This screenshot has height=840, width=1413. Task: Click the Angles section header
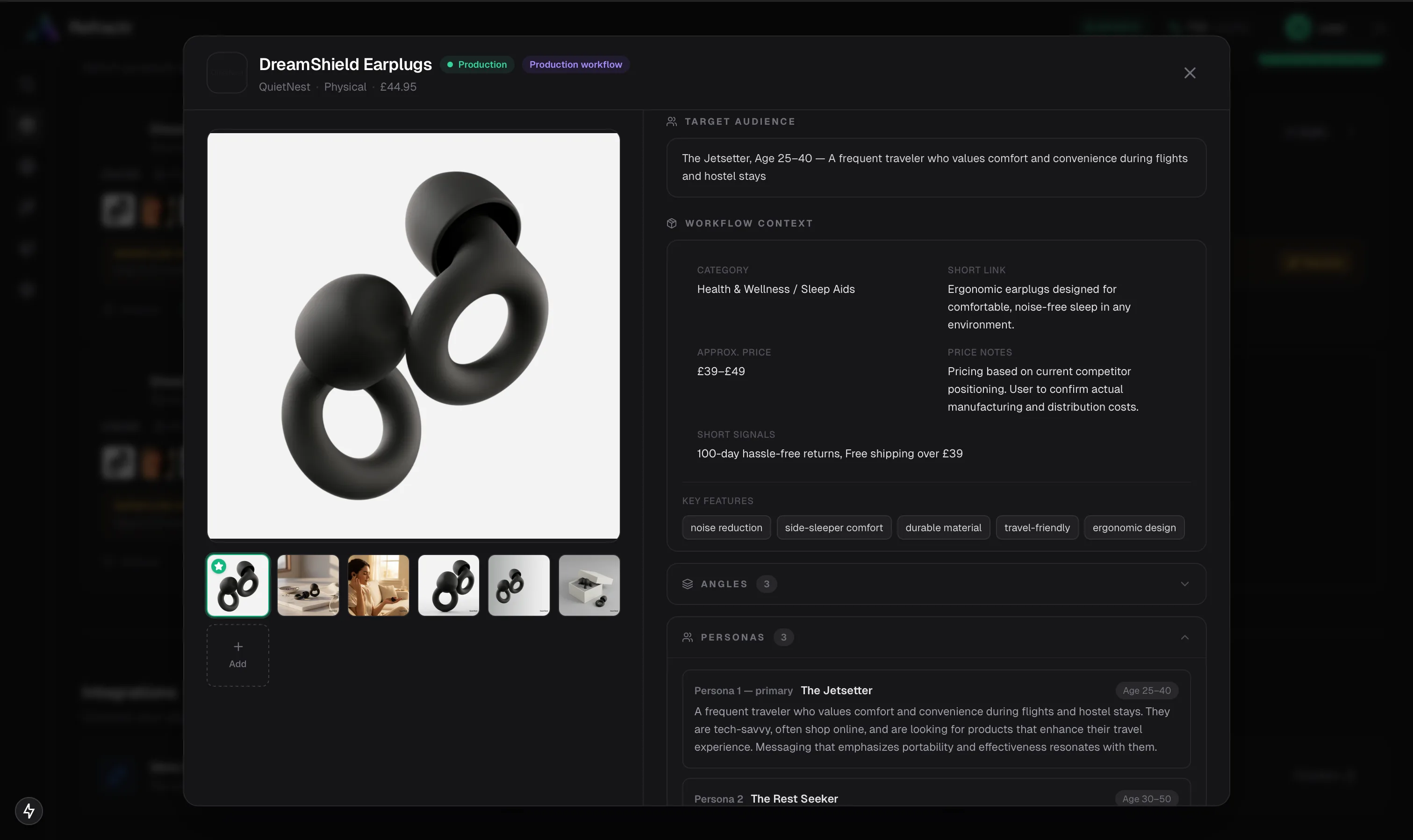[x=936, y=584]
